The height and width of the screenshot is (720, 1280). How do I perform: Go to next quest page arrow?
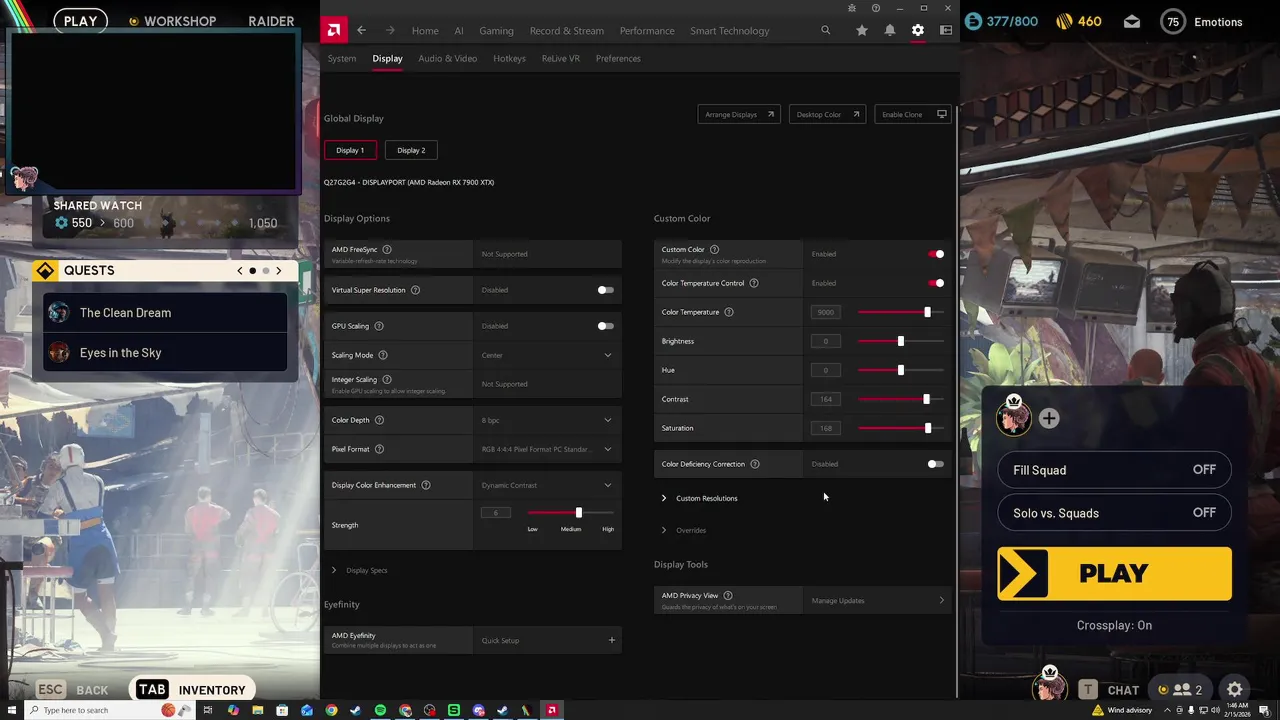[x=278, y=271]
